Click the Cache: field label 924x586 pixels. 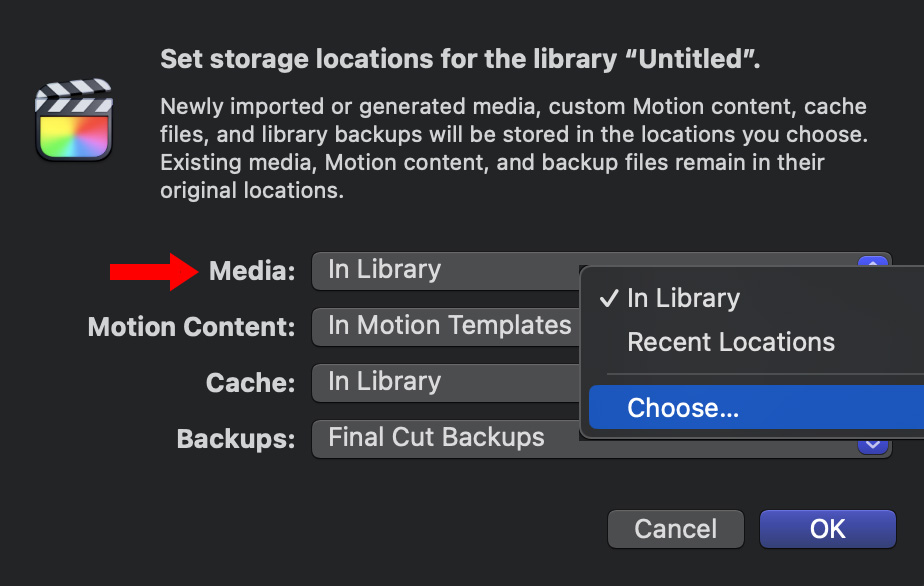(250, 383)
